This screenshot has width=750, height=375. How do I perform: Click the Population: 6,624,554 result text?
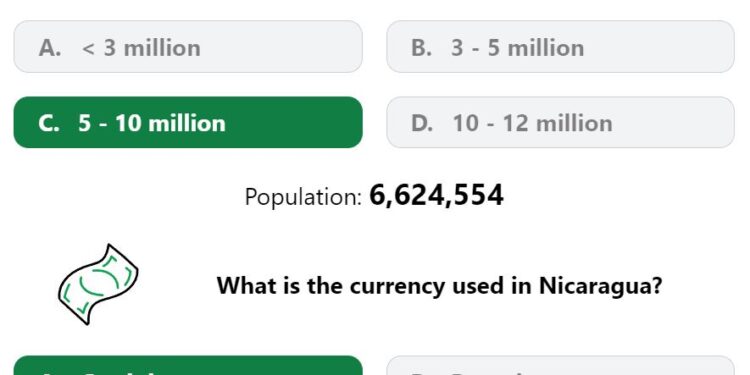[374, 196]
